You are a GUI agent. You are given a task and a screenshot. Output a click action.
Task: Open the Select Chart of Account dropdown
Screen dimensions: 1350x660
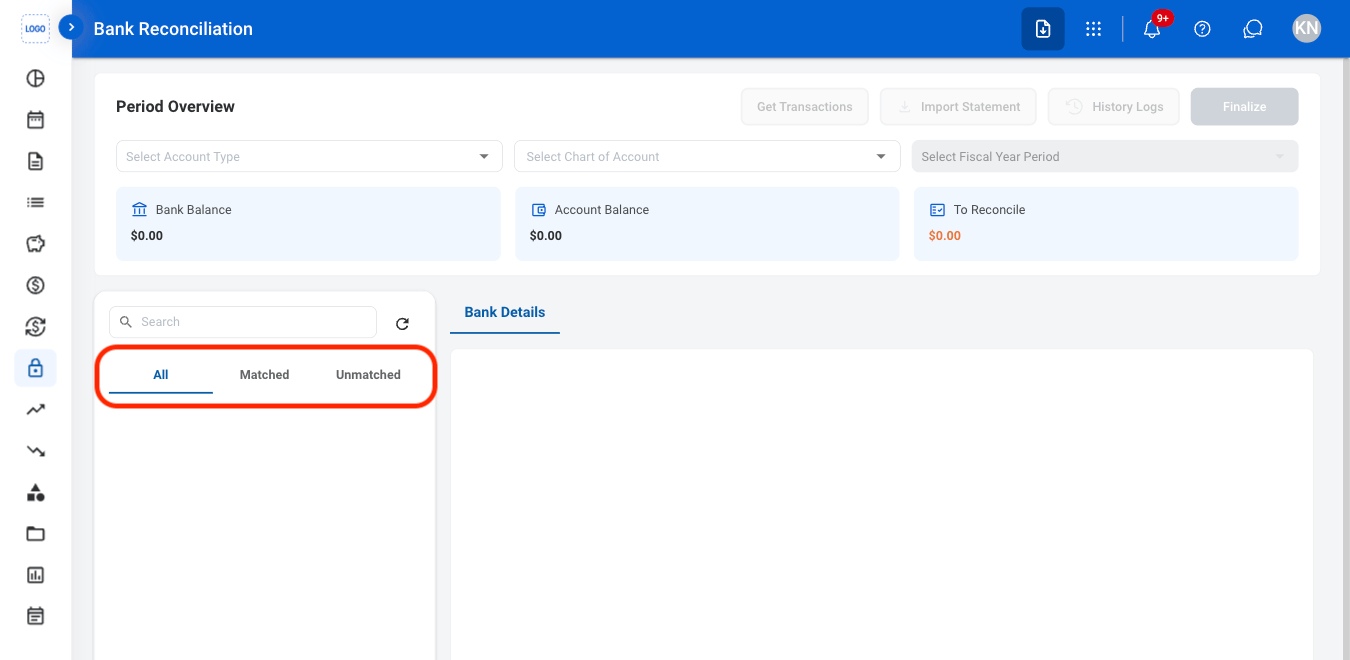707,156
